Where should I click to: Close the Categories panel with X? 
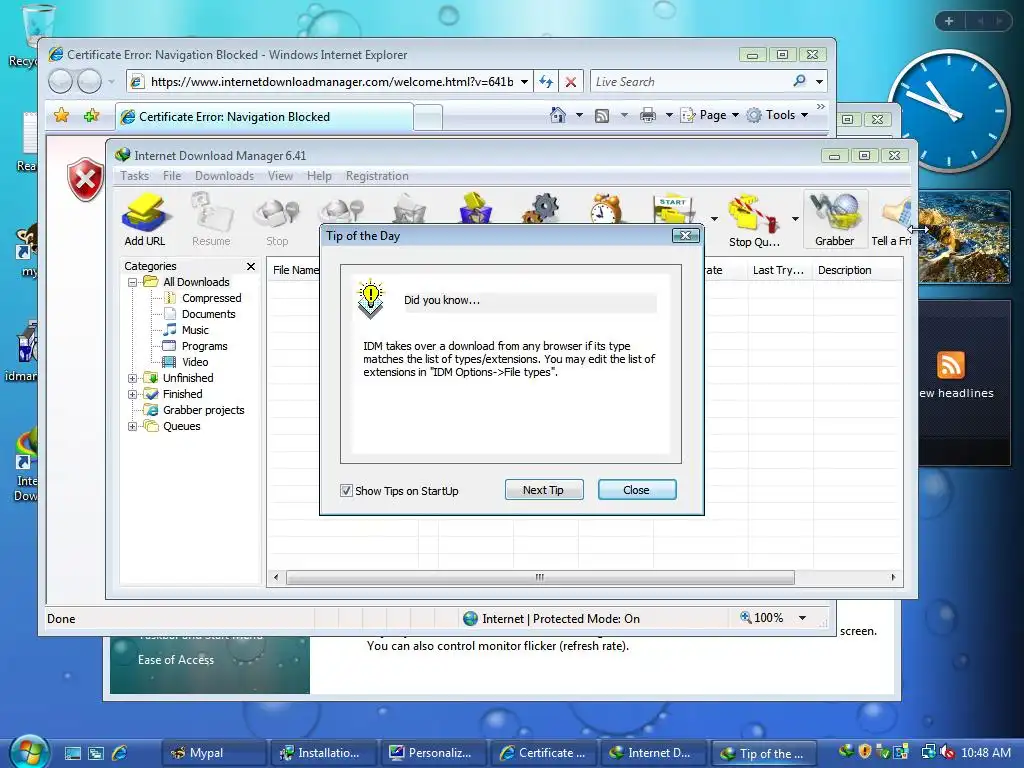[x=251, y=266]
